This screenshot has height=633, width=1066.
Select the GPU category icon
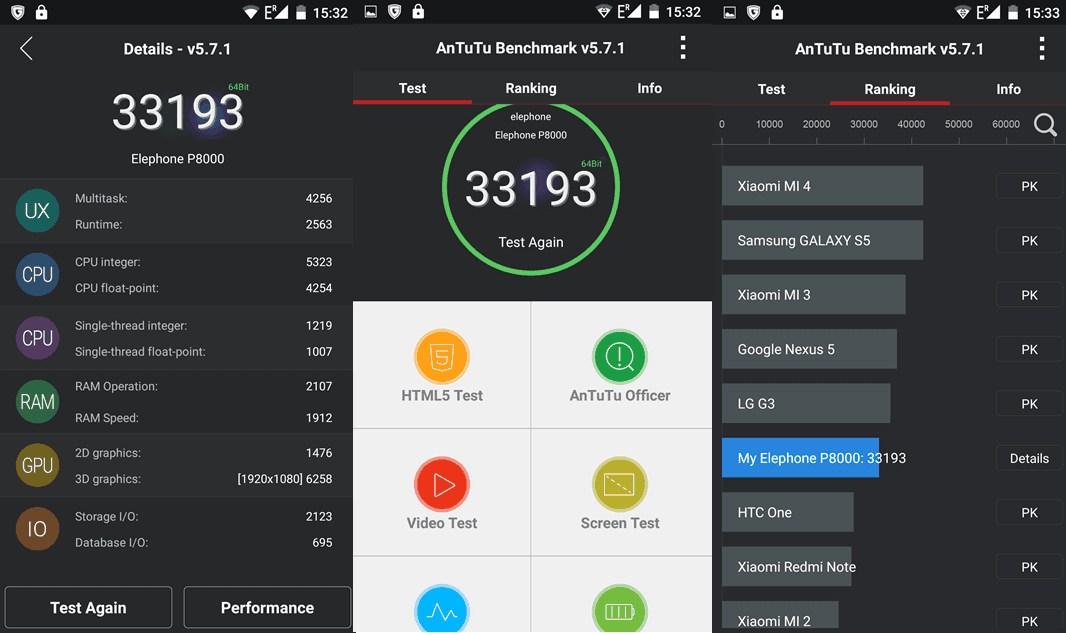coord(37,465)
